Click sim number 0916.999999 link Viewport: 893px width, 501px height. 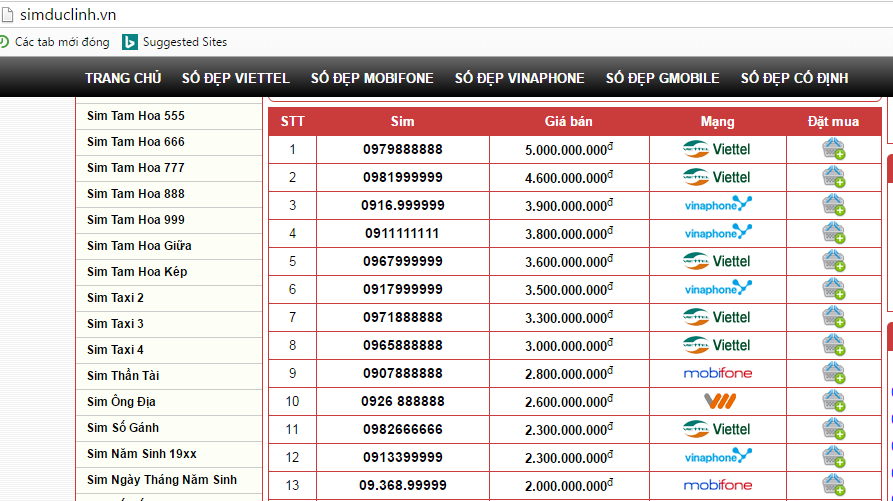pyautogui.click(x=402, y=205)
